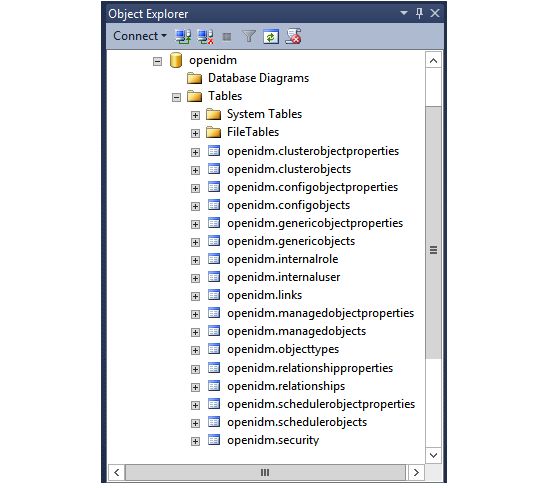Select the openidm.links table name
This screenshot has width=557, height=488.
[265, 295]
